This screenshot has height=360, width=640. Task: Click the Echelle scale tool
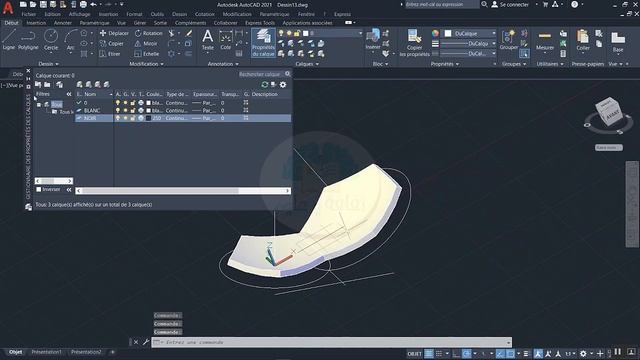coord(147,53)
